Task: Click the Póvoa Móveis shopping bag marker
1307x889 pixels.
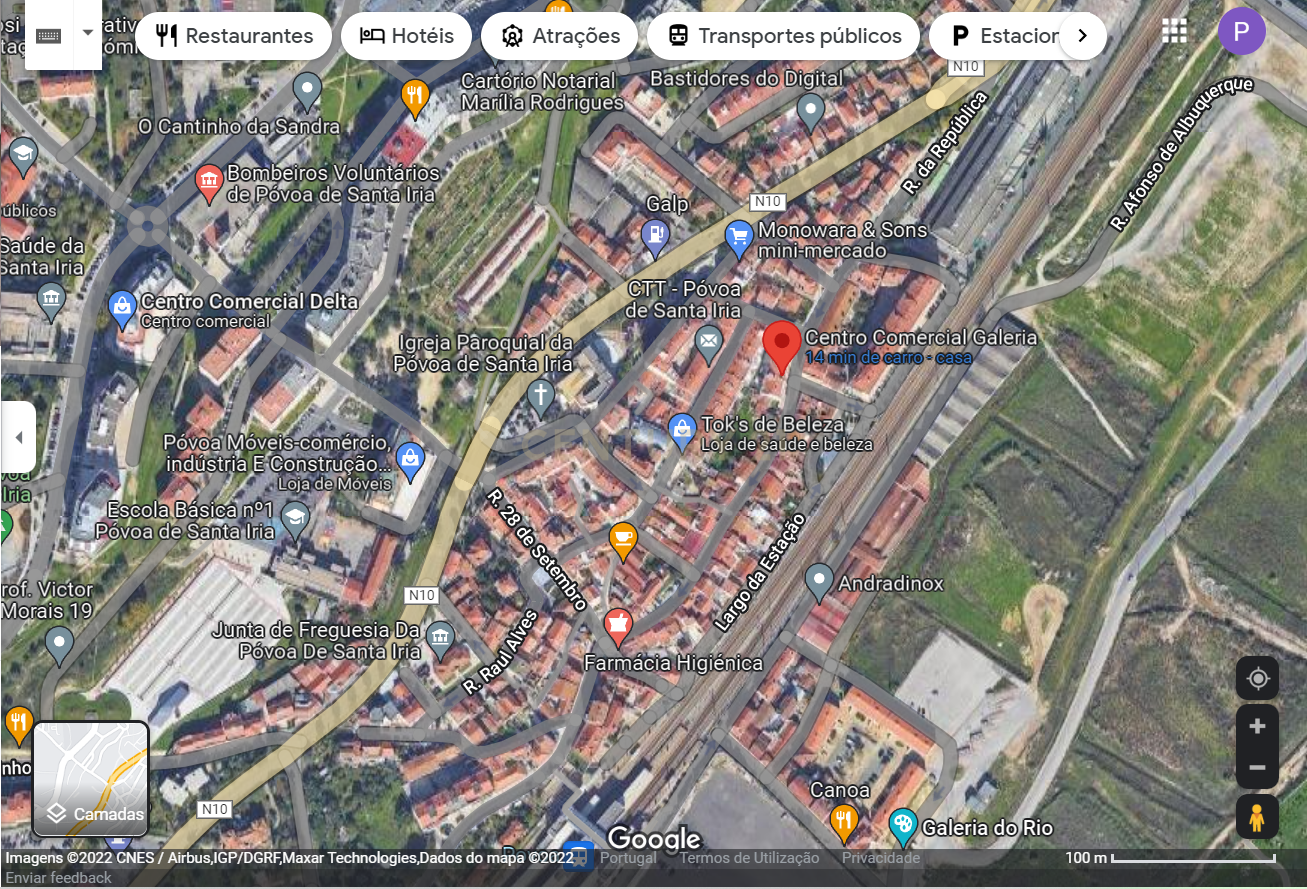Action: pyautogui.click(x=410, y=461)
